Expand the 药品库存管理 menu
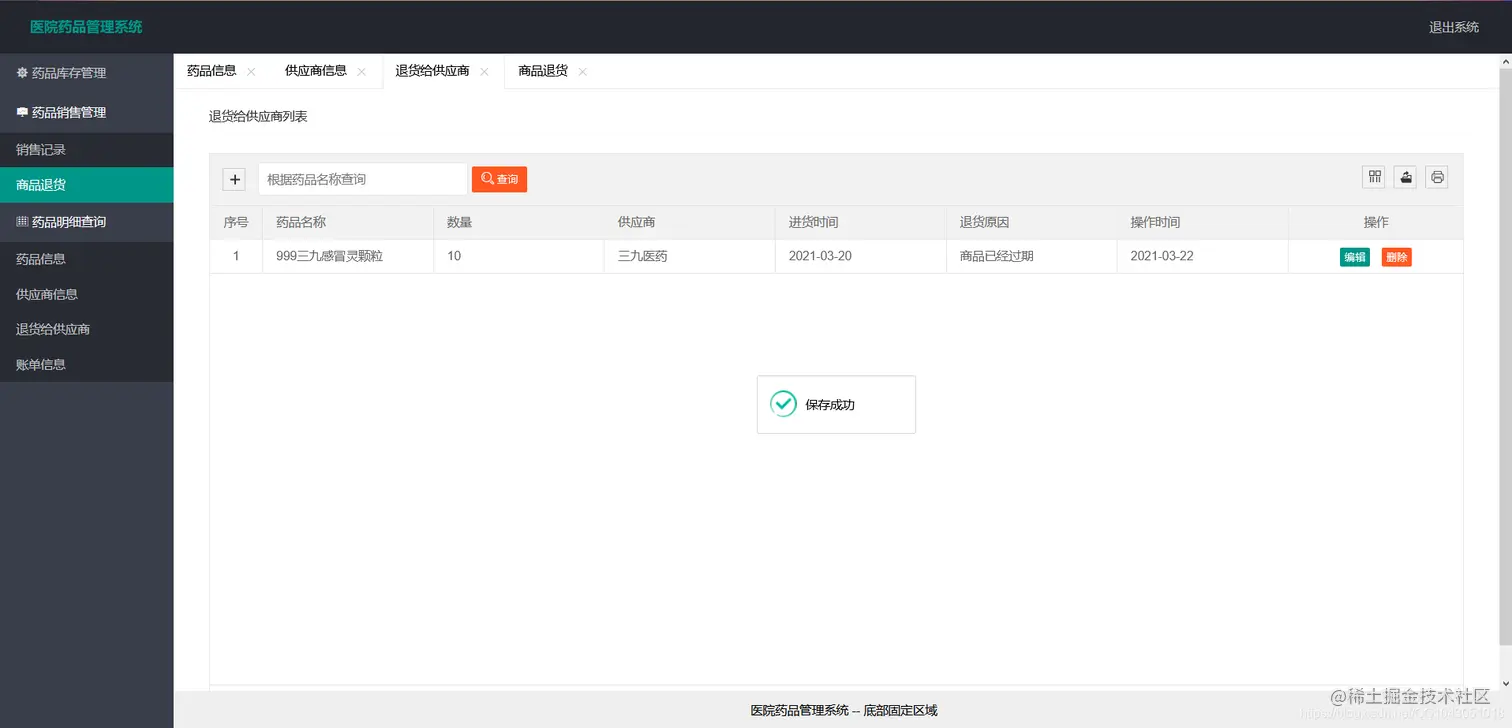Screen dimensions: 1512x728 pos(86,73)
